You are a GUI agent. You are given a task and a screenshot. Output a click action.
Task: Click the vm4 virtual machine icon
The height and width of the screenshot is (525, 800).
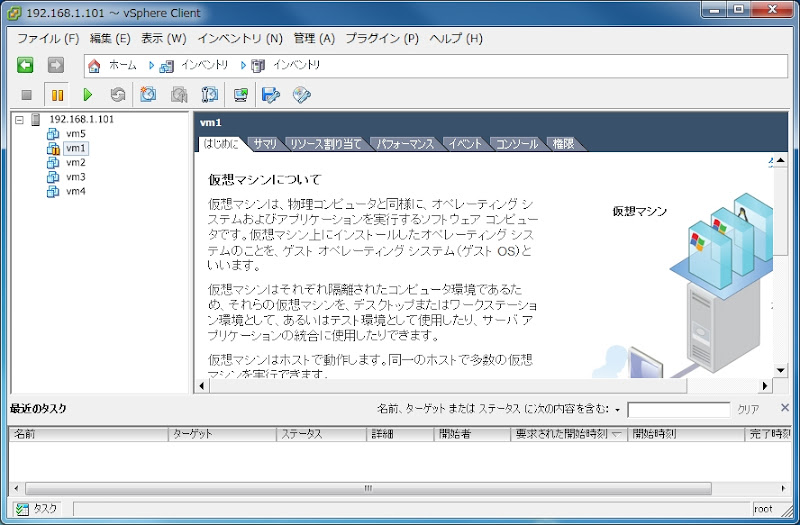[x=53, y=191]
